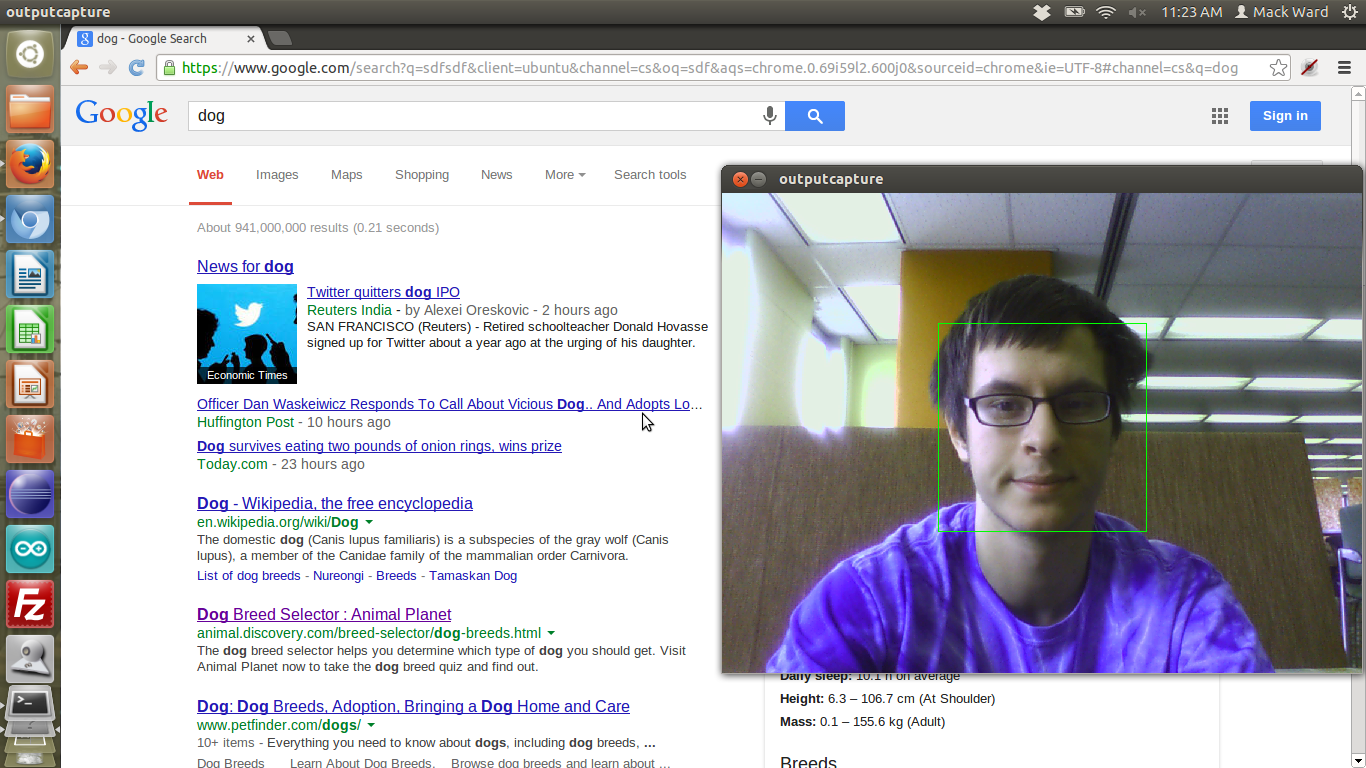
Task: Click the outputcapture window title bar
Action: (x=1042, y=179)
